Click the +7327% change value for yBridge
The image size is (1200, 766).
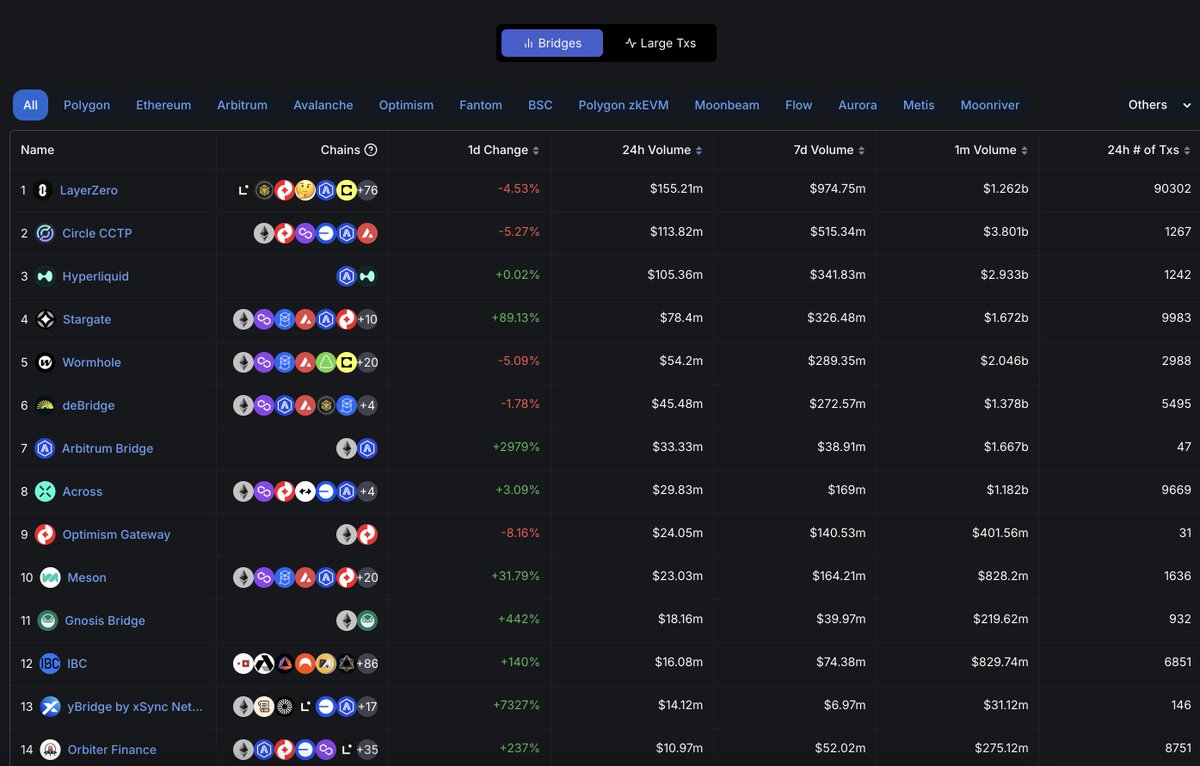tap(515, 706)
